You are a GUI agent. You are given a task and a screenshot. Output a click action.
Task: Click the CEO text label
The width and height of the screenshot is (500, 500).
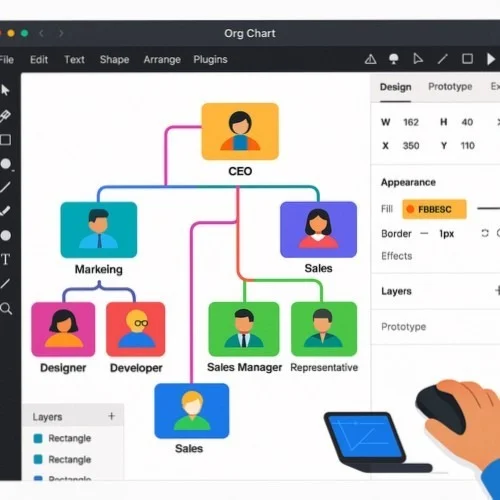tap(240, 171)
